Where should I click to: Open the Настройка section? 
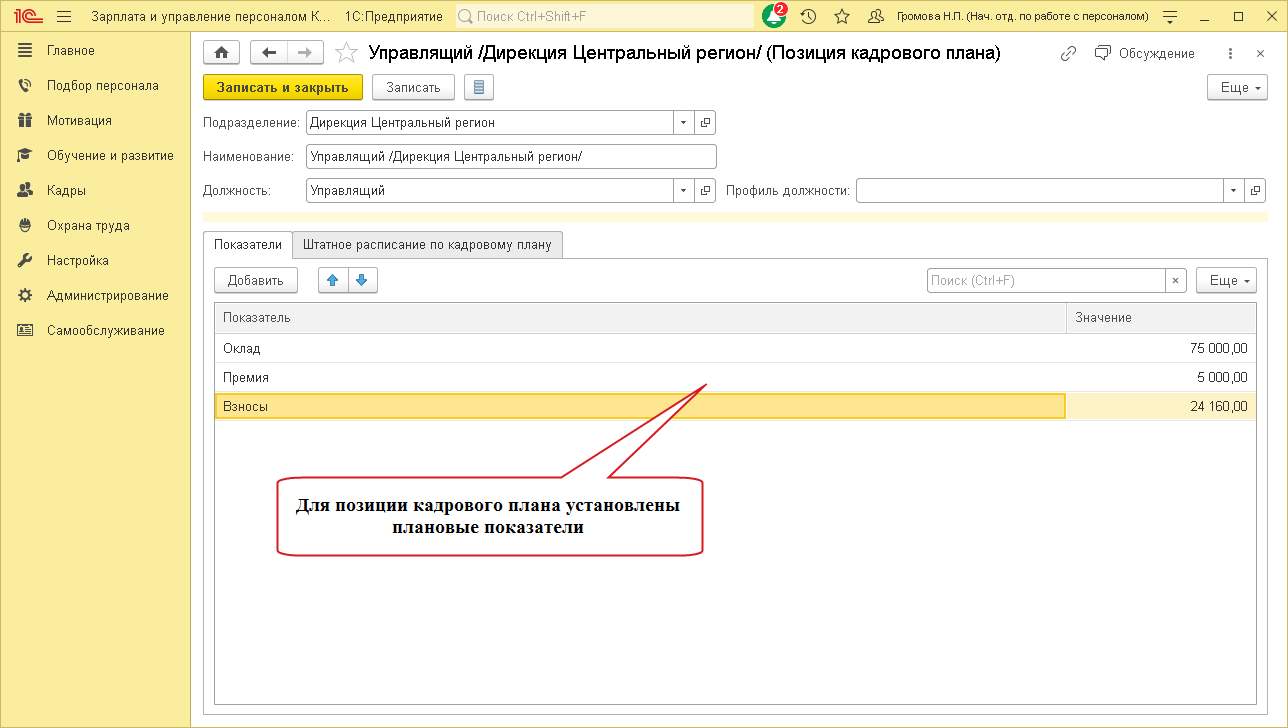77,261
